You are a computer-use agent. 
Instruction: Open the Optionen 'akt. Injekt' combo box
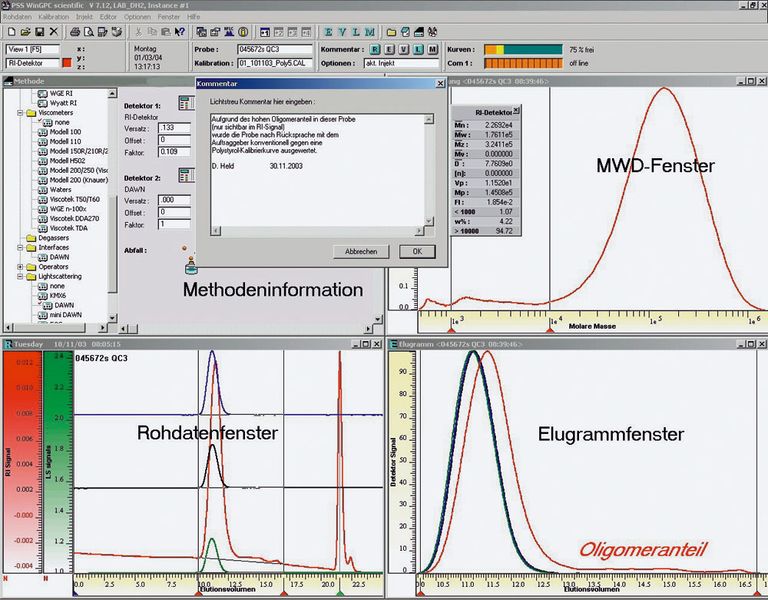point(402,63)
